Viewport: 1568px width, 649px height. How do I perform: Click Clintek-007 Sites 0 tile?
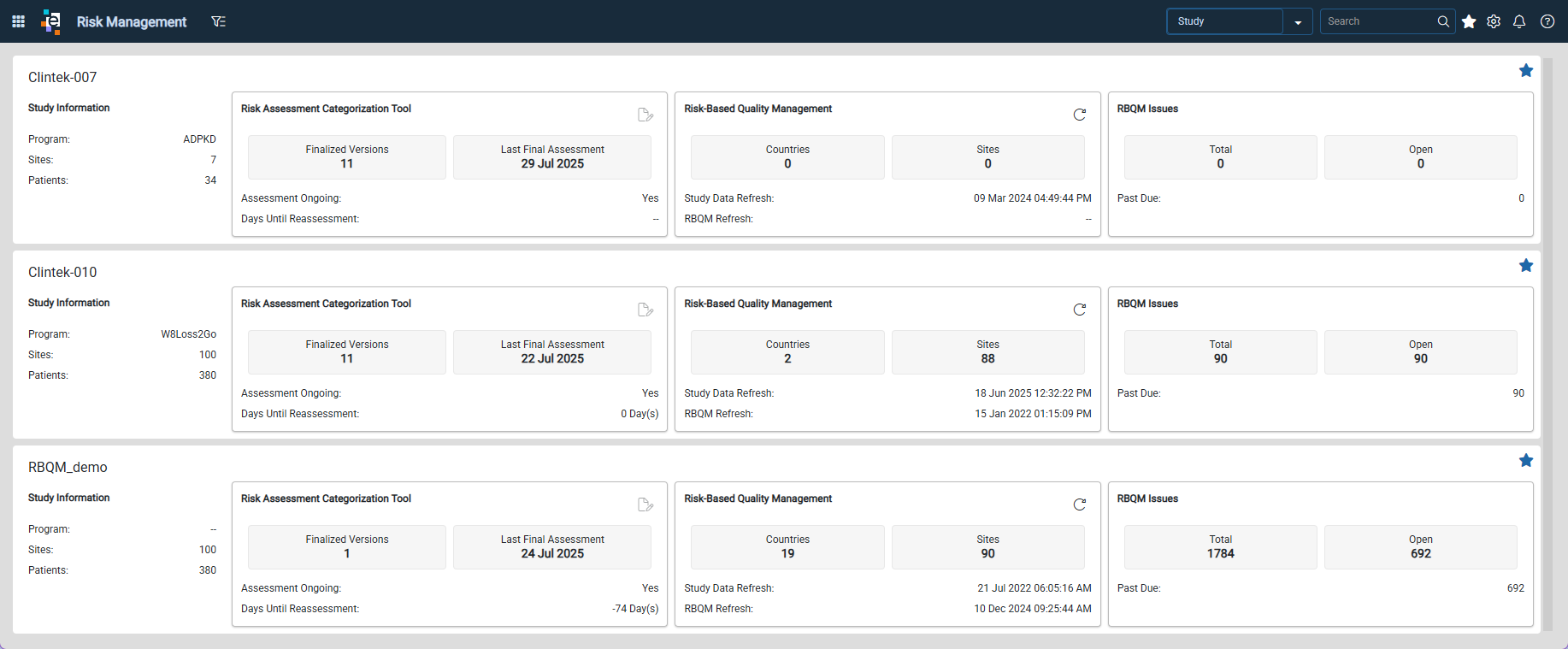click(988, 156)
